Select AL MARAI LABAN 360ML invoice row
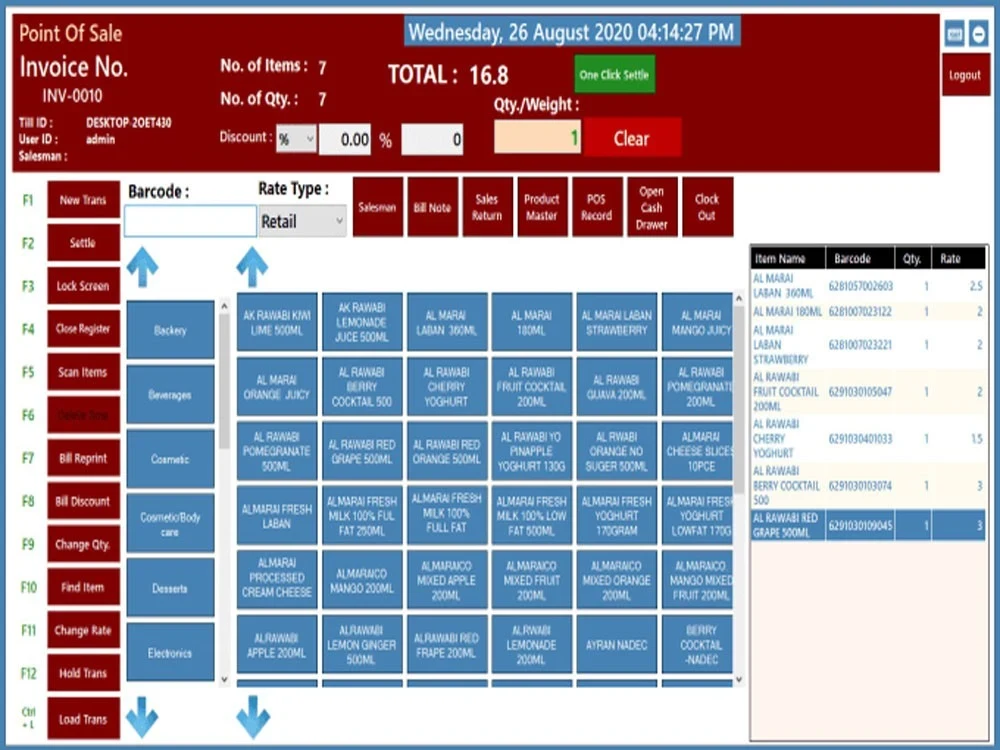Viewport: 1000px width, 750px height. [869, 286]
